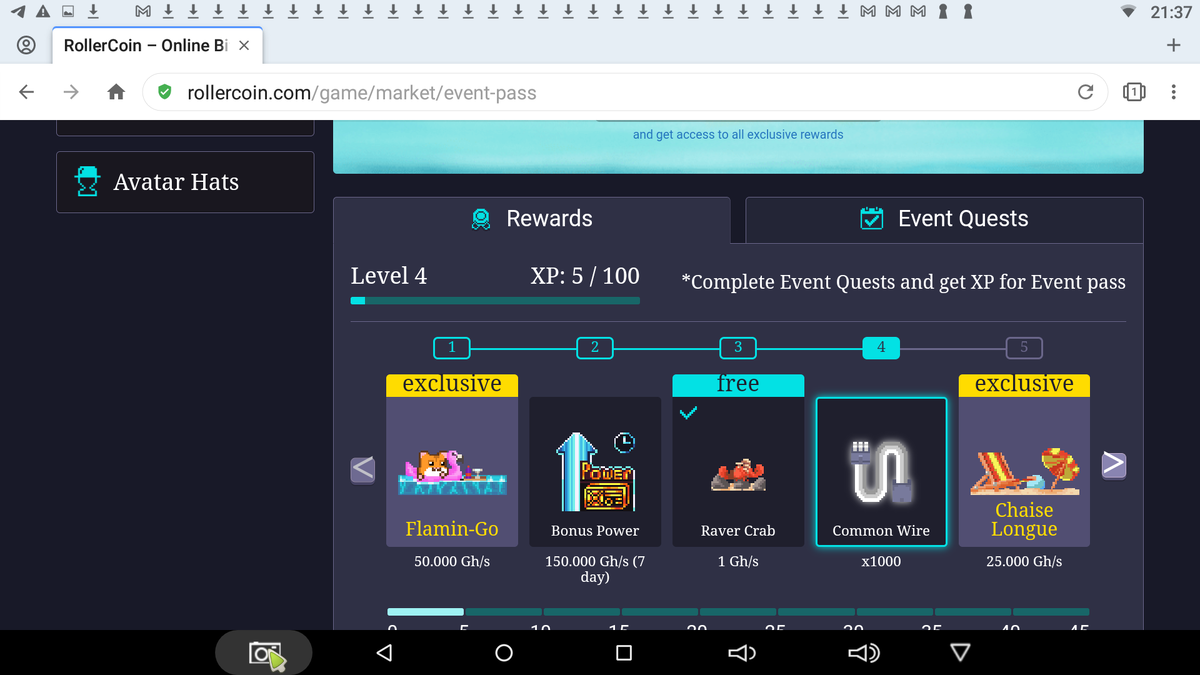Image resolution: width=1200 pixels, height=675 pixels.
Task: Click the bottom level progress bar
Action: pos(738,611)
